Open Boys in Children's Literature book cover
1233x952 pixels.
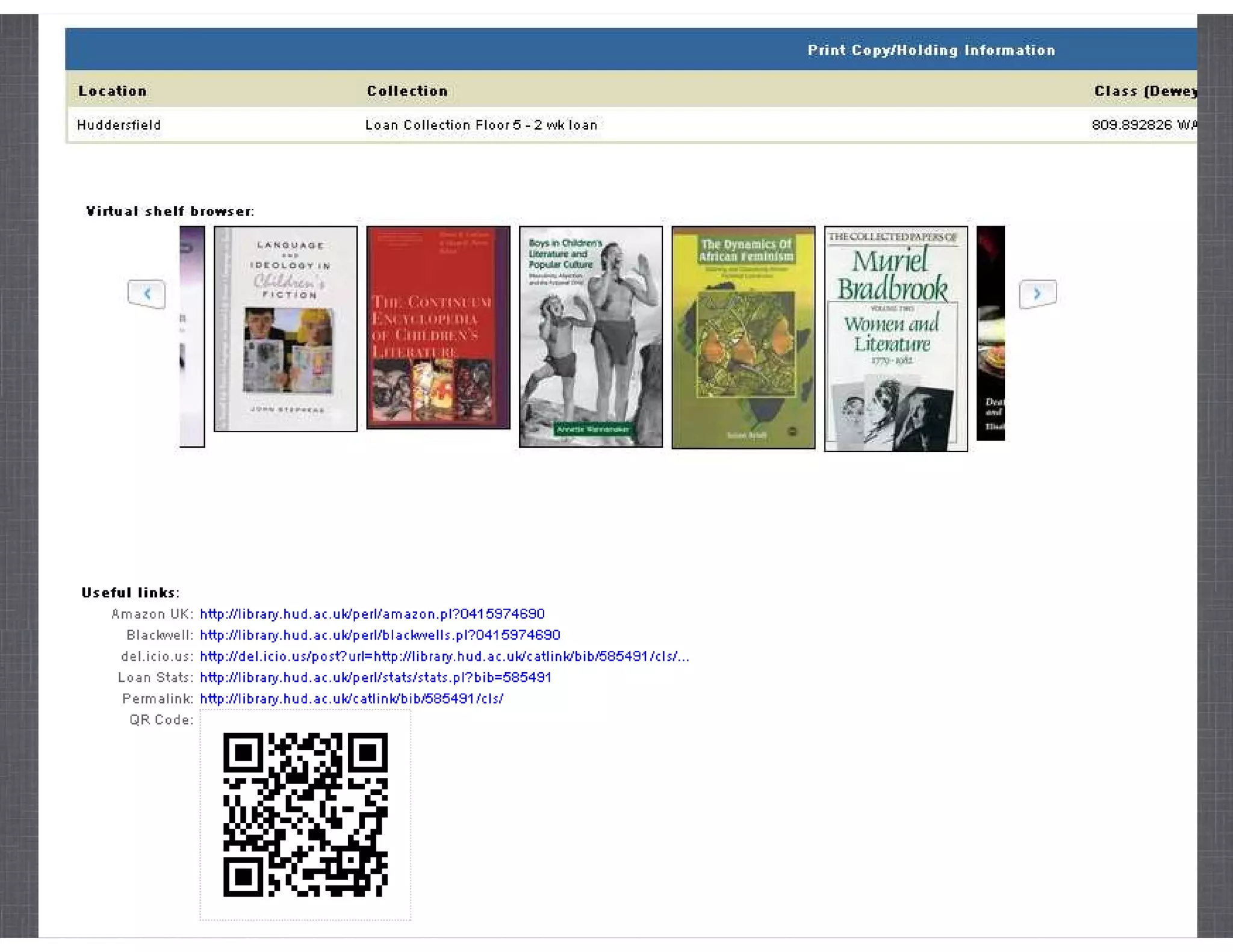click(590, 336)
